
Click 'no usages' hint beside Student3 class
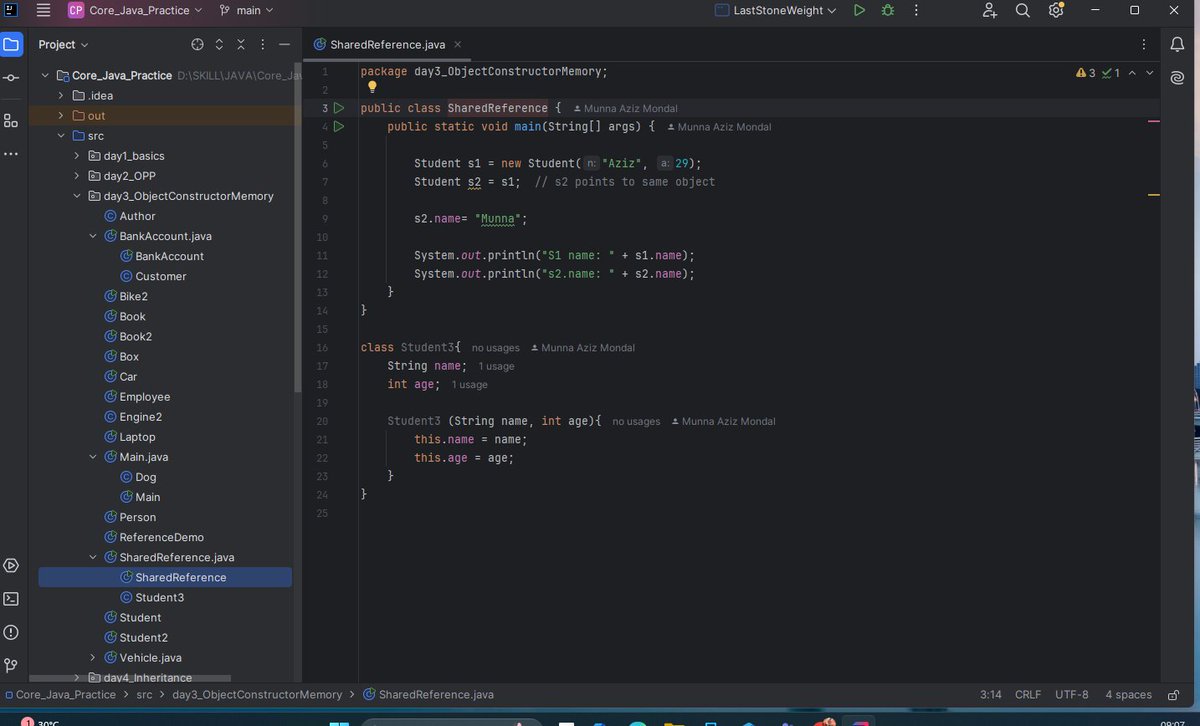[496, 348]
